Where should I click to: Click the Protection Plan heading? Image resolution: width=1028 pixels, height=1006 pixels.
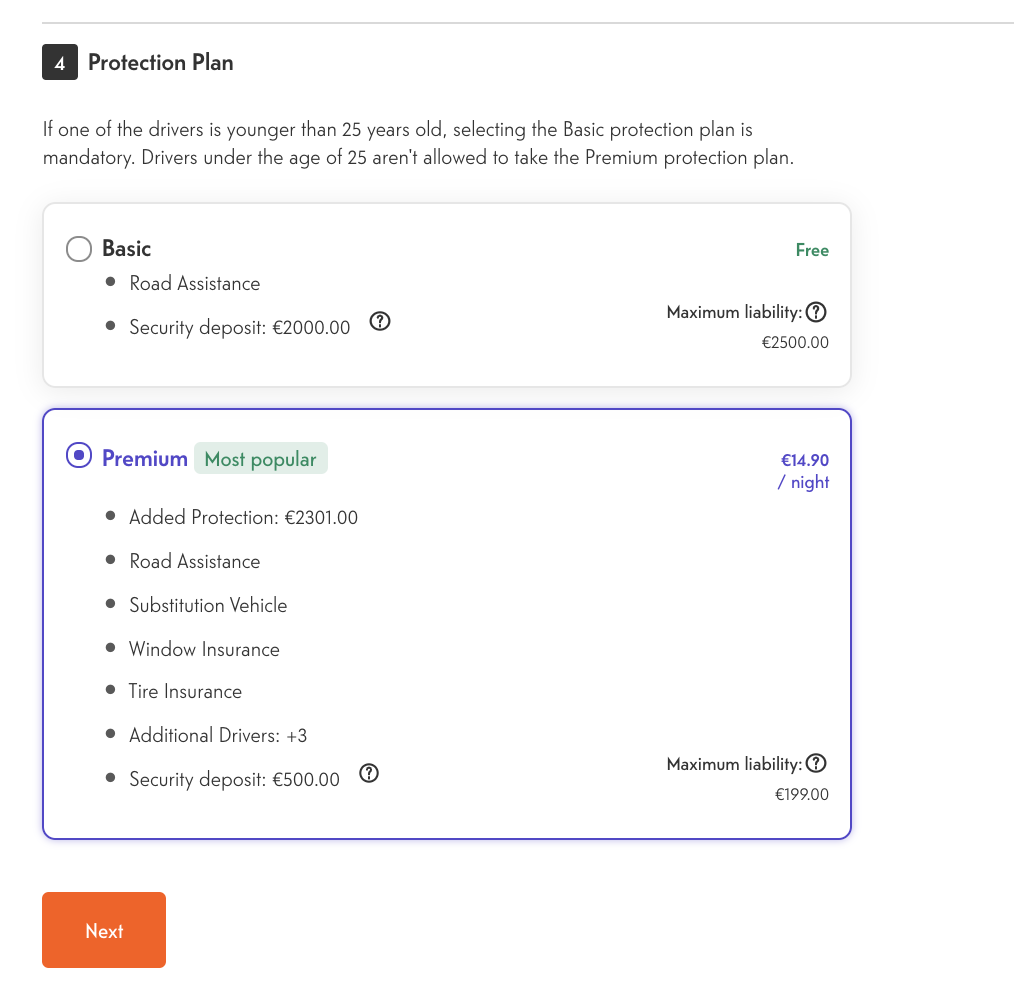(x=160, y=62)
